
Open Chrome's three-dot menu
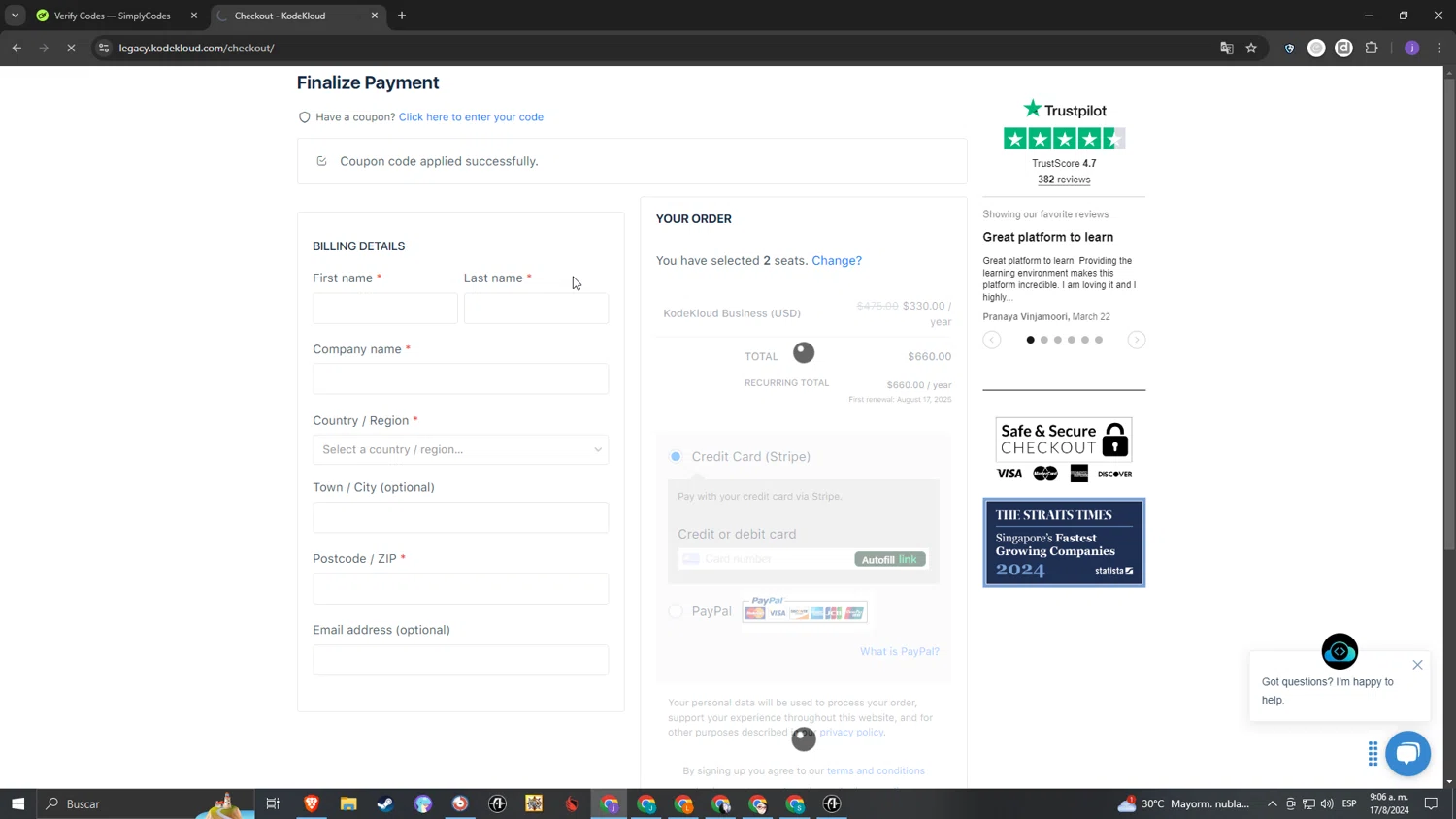1439,48
